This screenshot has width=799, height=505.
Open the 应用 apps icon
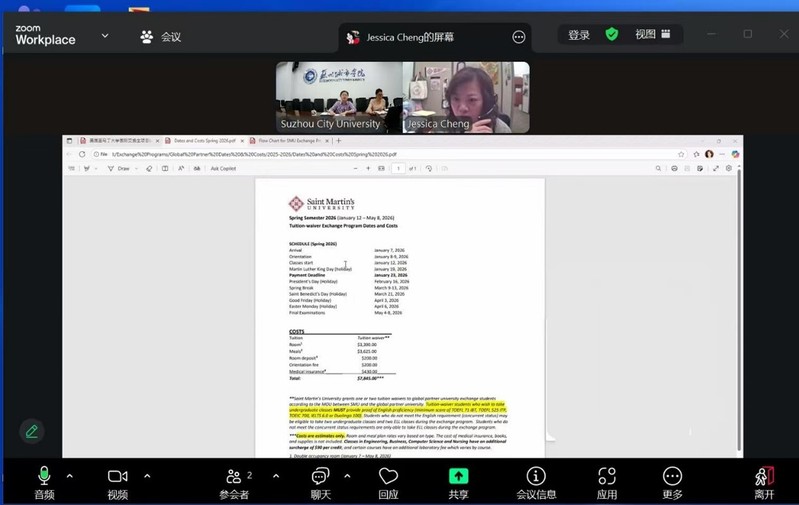[607, 480]
